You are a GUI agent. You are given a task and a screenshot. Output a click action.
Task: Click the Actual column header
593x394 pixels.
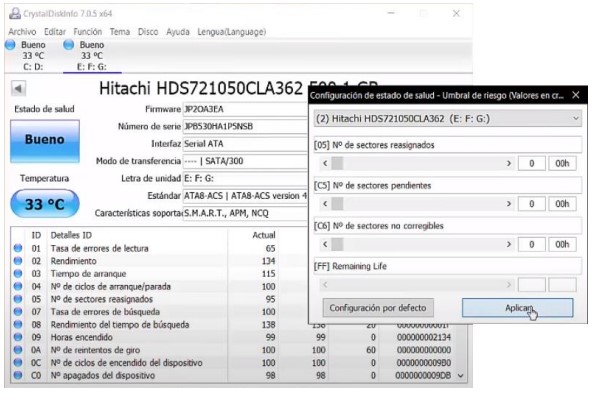click(x=264, y=235)
